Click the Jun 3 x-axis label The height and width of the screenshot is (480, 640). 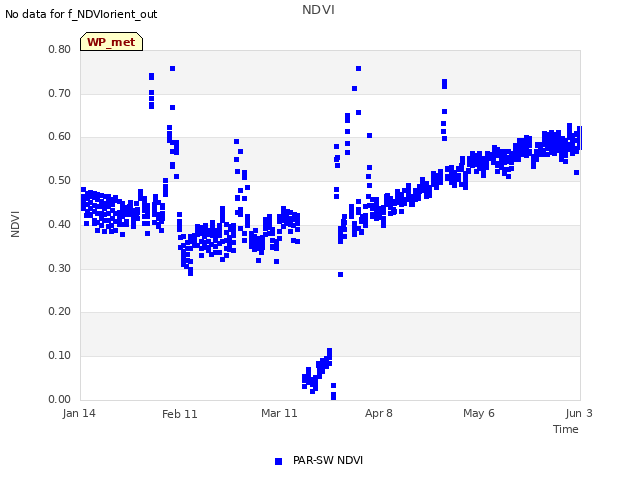click(x=579, y=413)
